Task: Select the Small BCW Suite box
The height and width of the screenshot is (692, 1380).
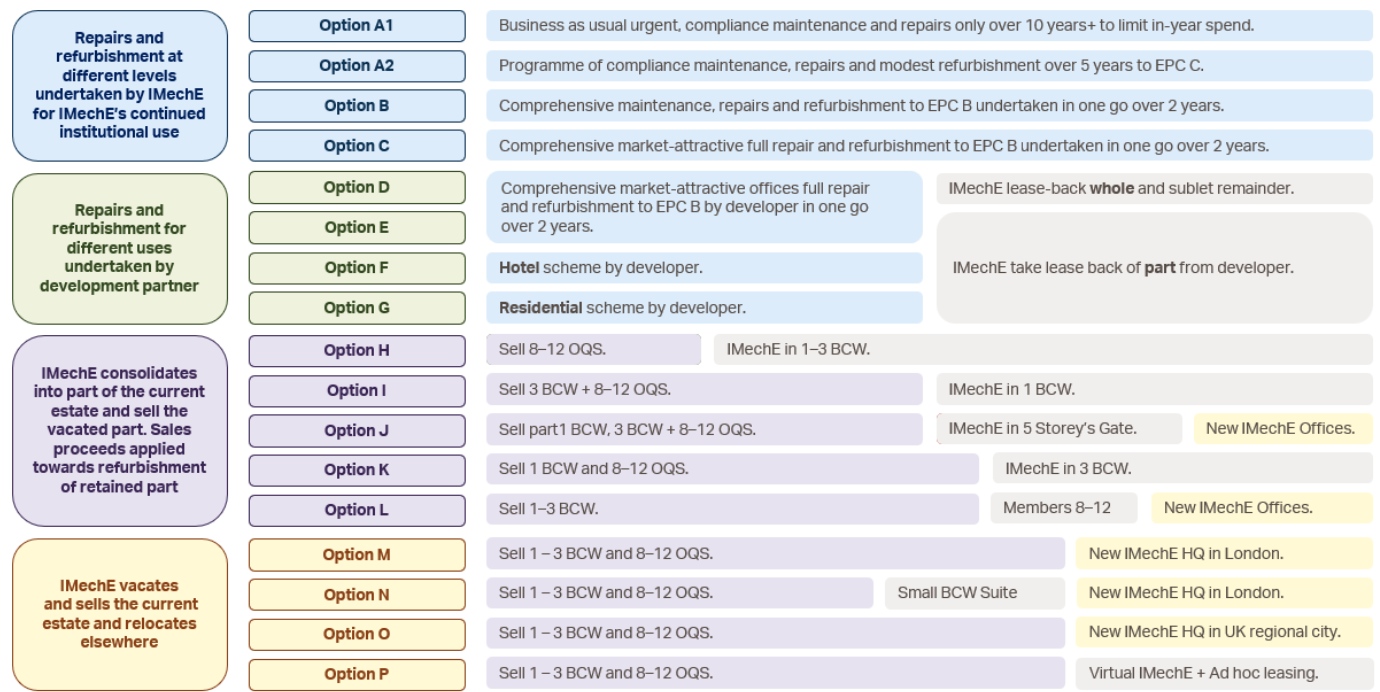Action: 975,593
